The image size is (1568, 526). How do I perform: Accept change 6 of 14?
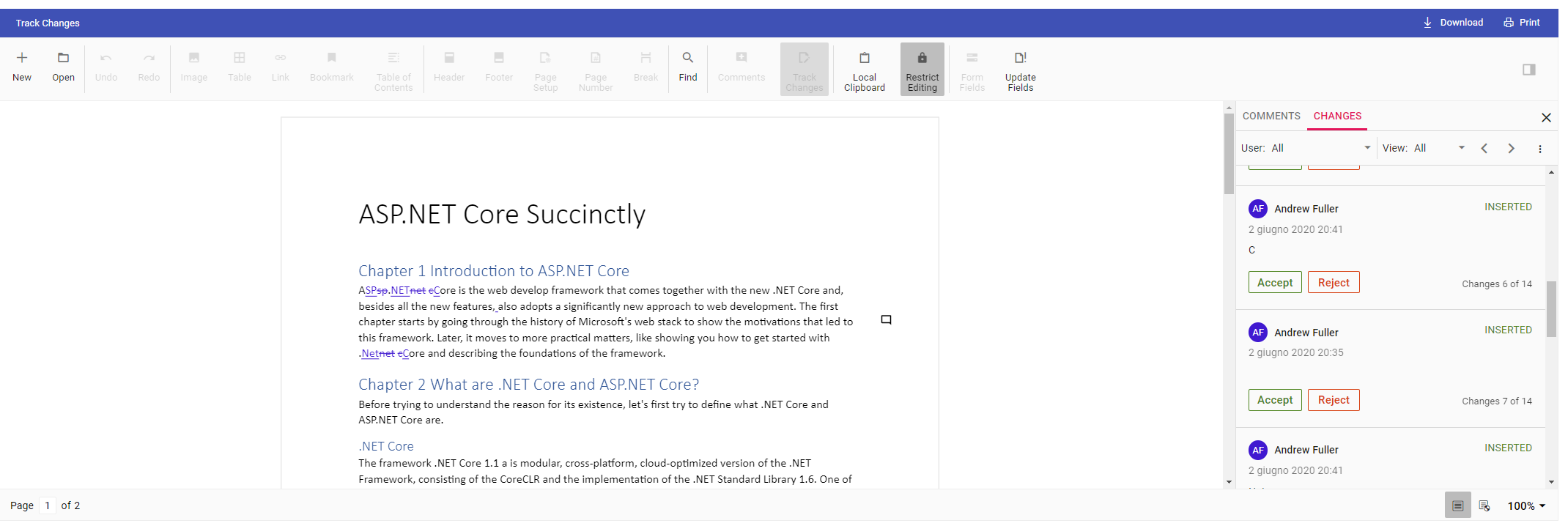(x=1275, y=283)
